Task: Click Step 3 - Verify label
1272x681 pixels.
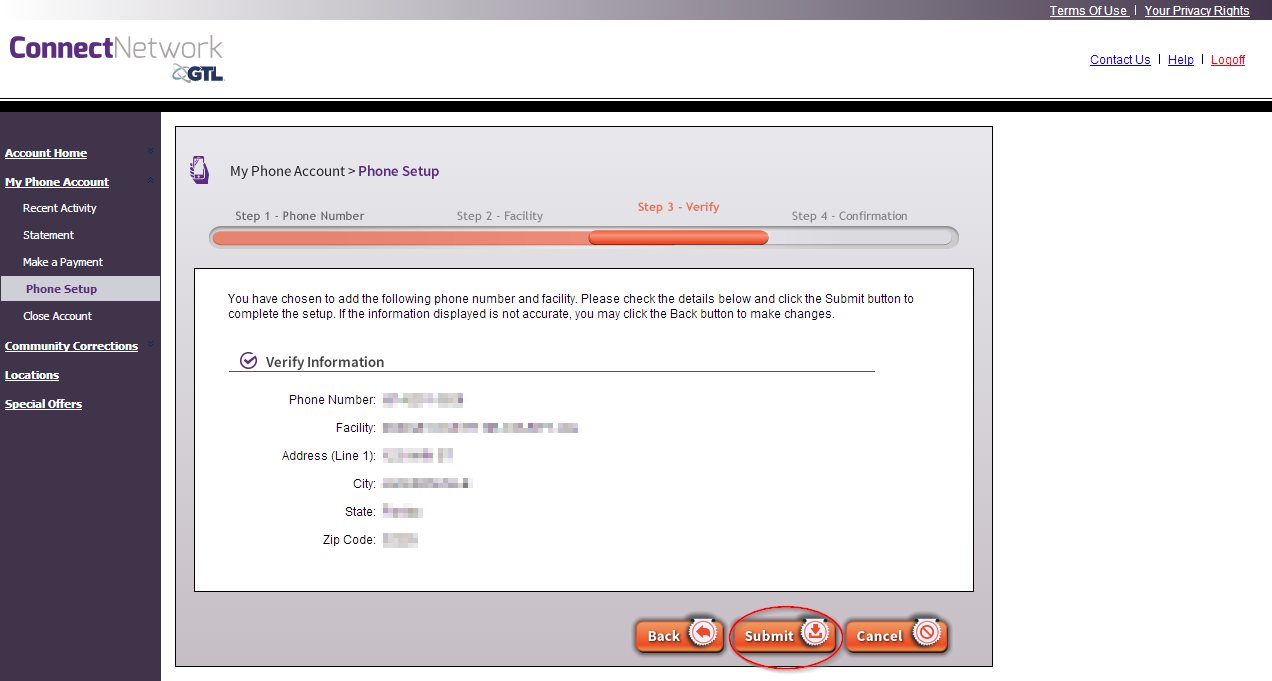Action: 679,207
